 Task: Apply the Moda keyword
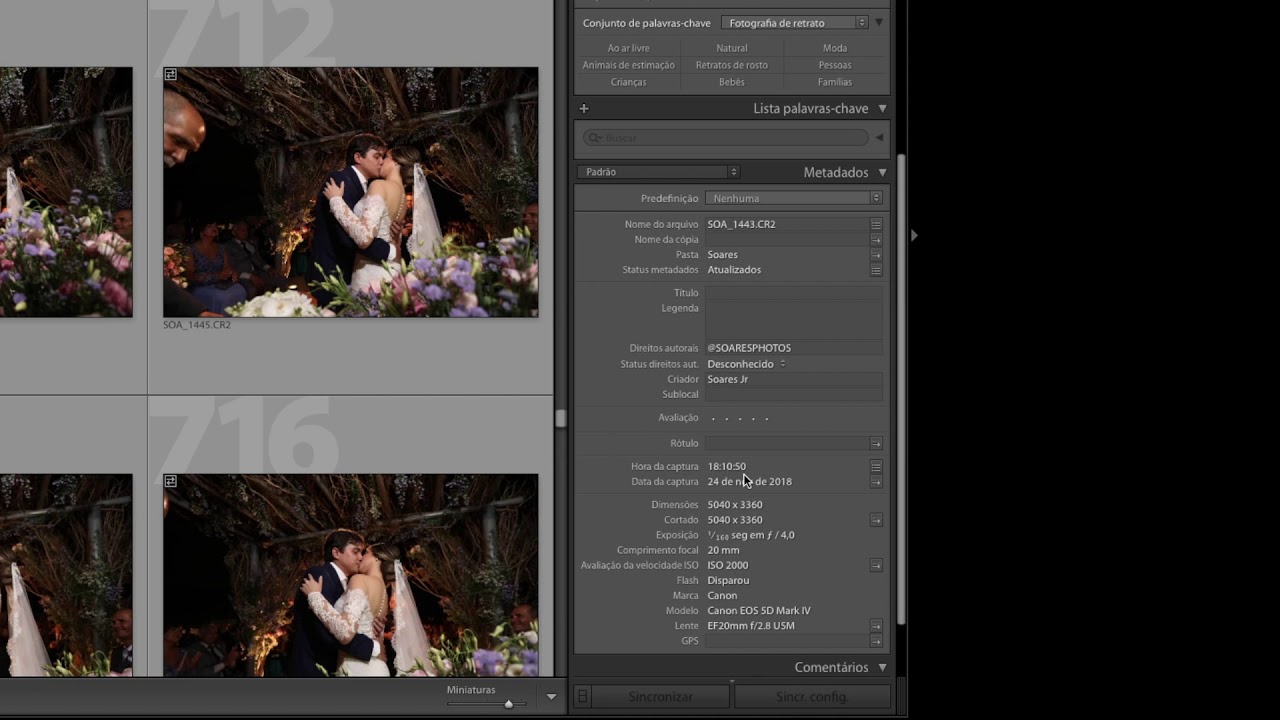(835, 48)
